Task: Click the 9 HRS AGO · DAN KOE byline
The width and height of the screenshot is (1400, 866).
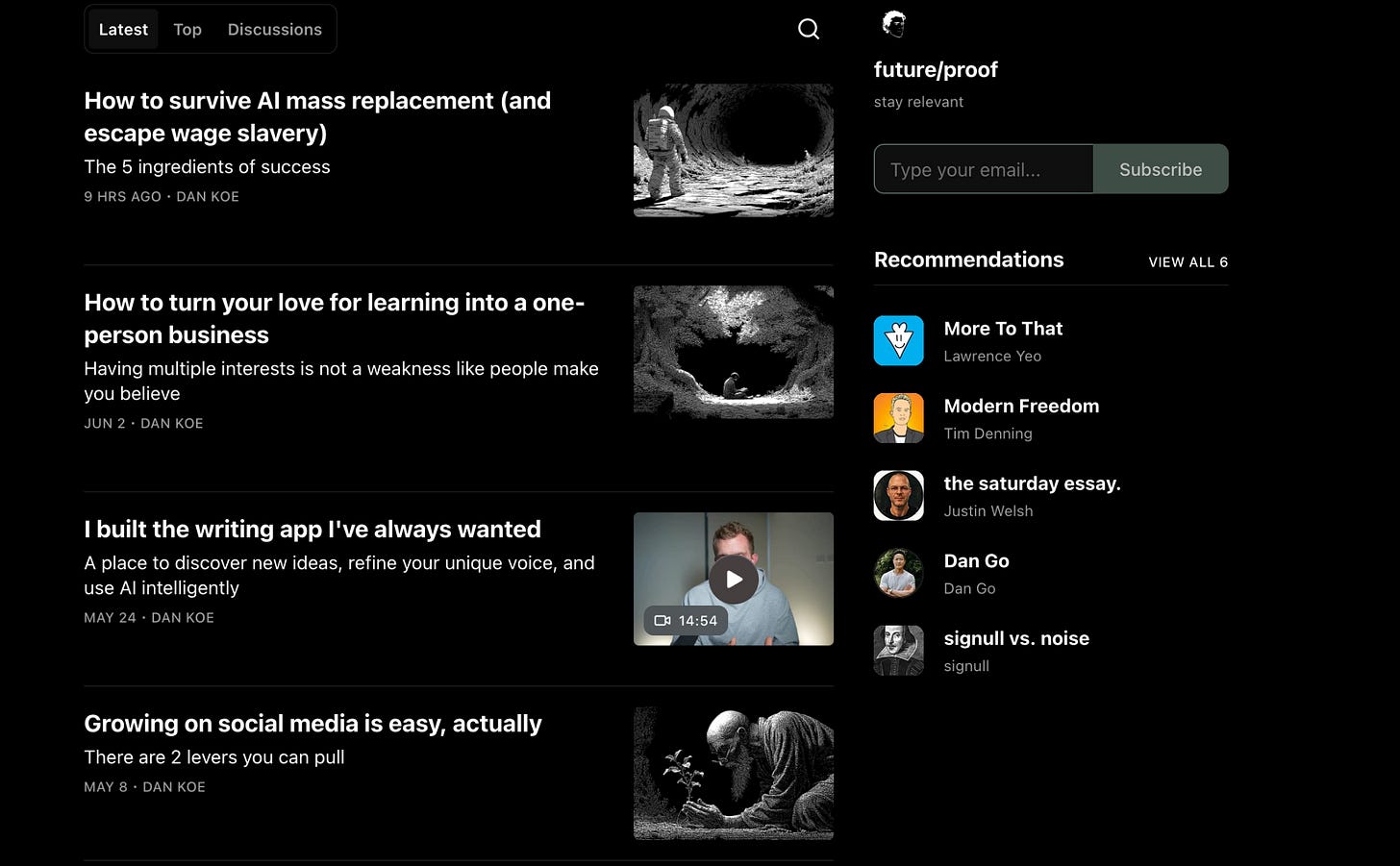Action: (x=162, y=196)
